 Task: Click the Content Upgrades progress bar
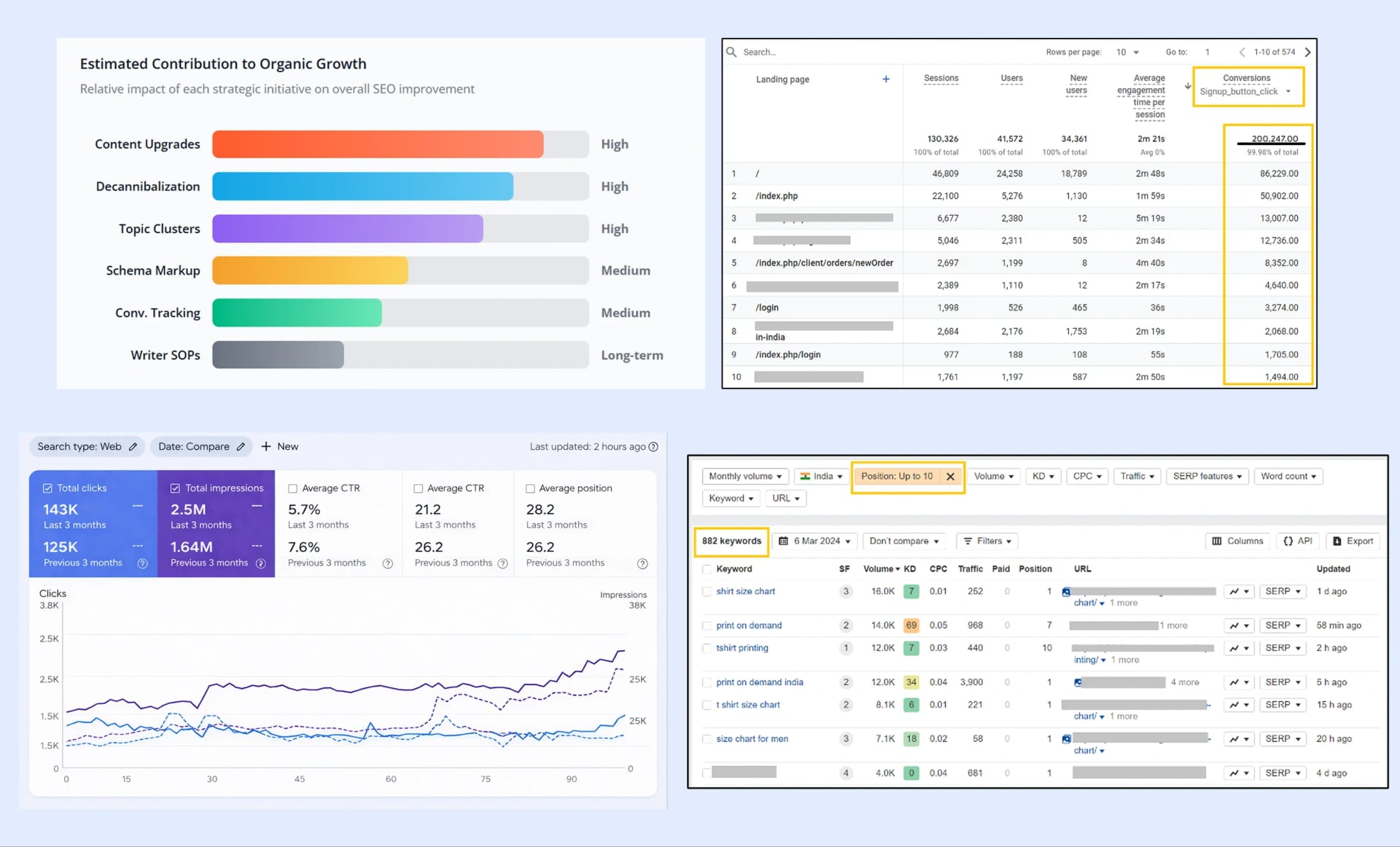(x=400, y=144)
